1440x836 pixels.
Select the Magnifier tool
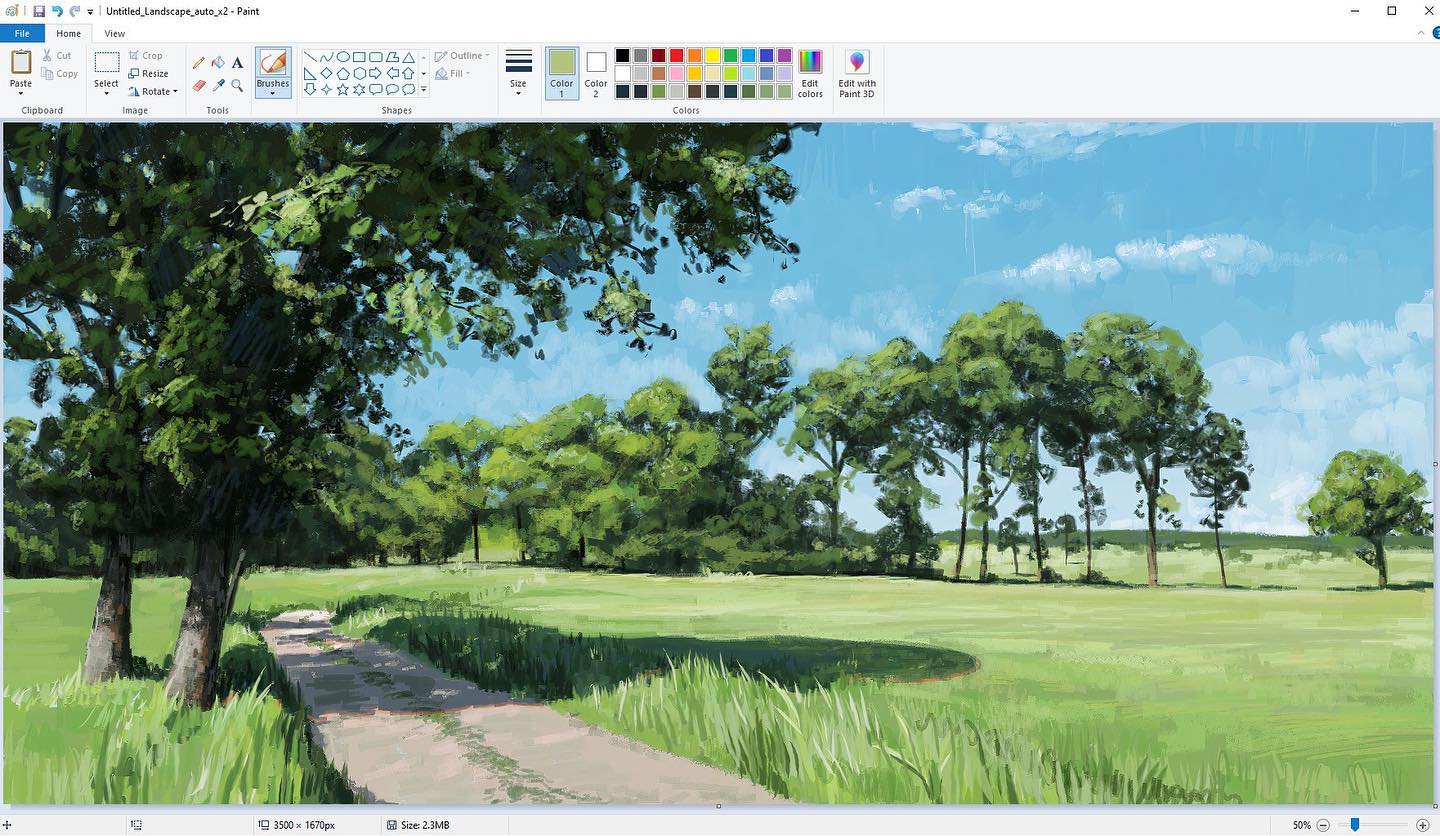(237, 86)
